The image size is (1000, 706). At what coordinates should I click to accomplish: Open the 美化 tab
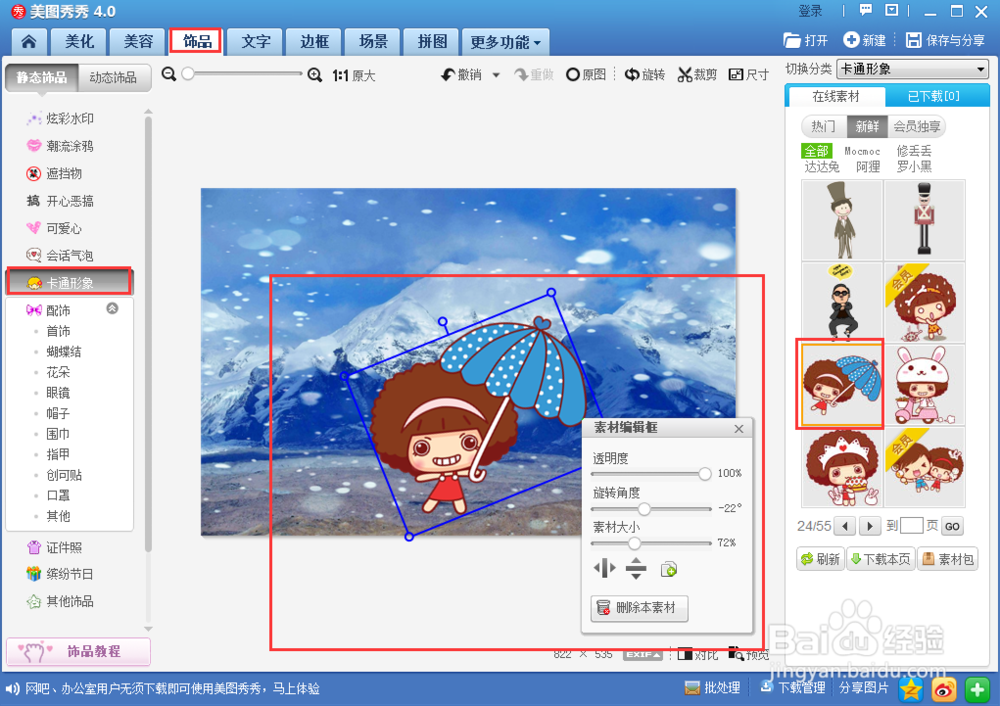[80, 42]
